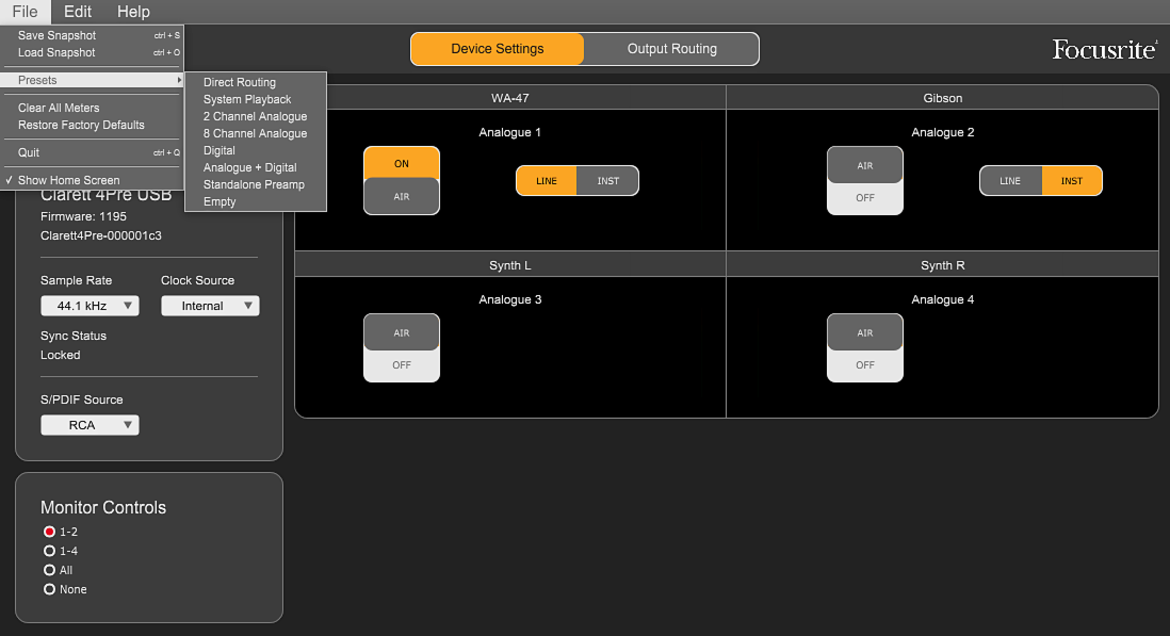Image resolution: width=1170 pixels, height=636 pixels.
Task: Click the Synth L channel name
Action: pyautogui.click(x=510, y=265)
